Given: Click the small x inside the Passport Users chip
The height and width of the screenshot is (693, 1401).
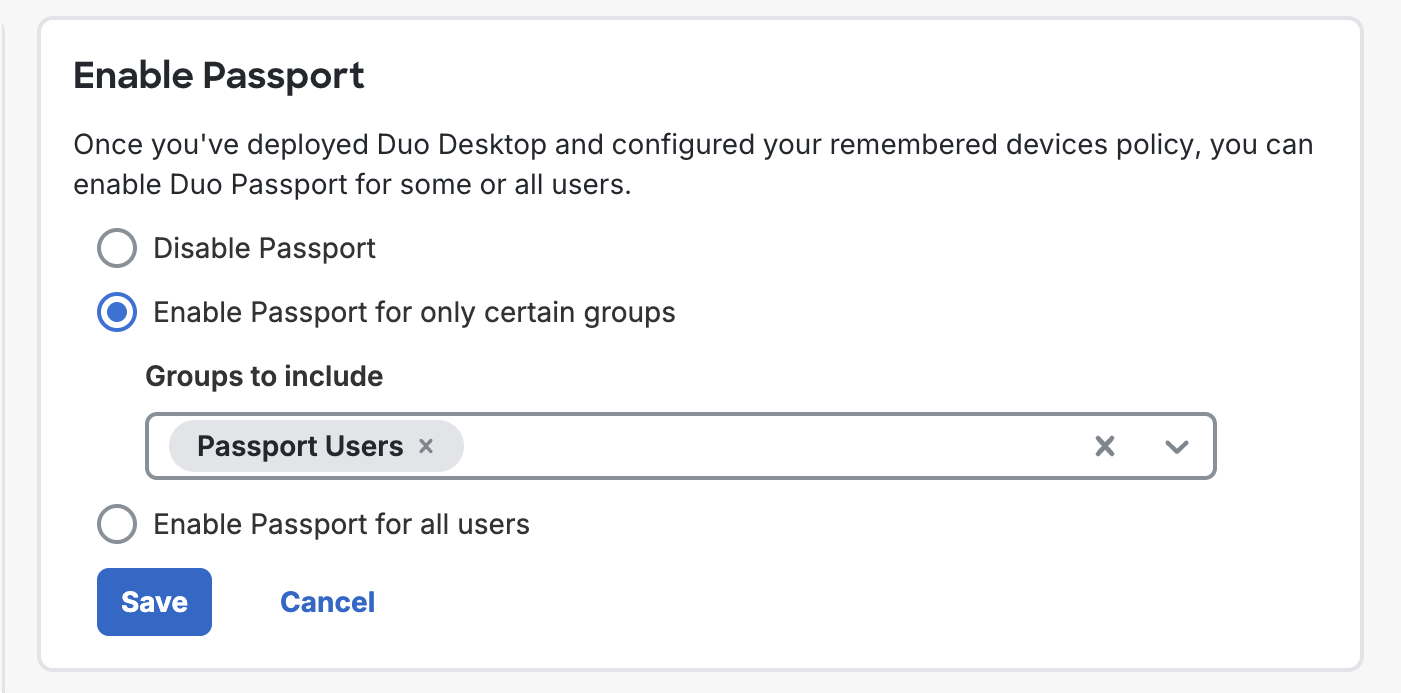Looking at the screenshot, I should pos(426,446).
